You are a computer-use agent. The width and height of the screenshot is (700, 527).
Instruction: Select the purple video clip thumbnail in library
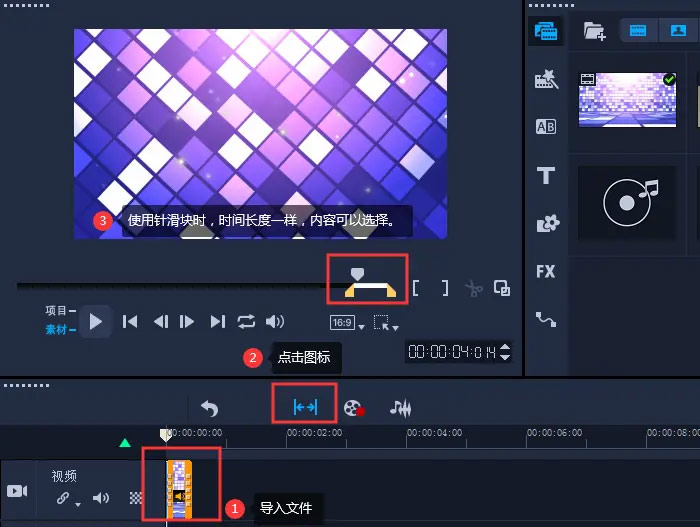point(627,100)
